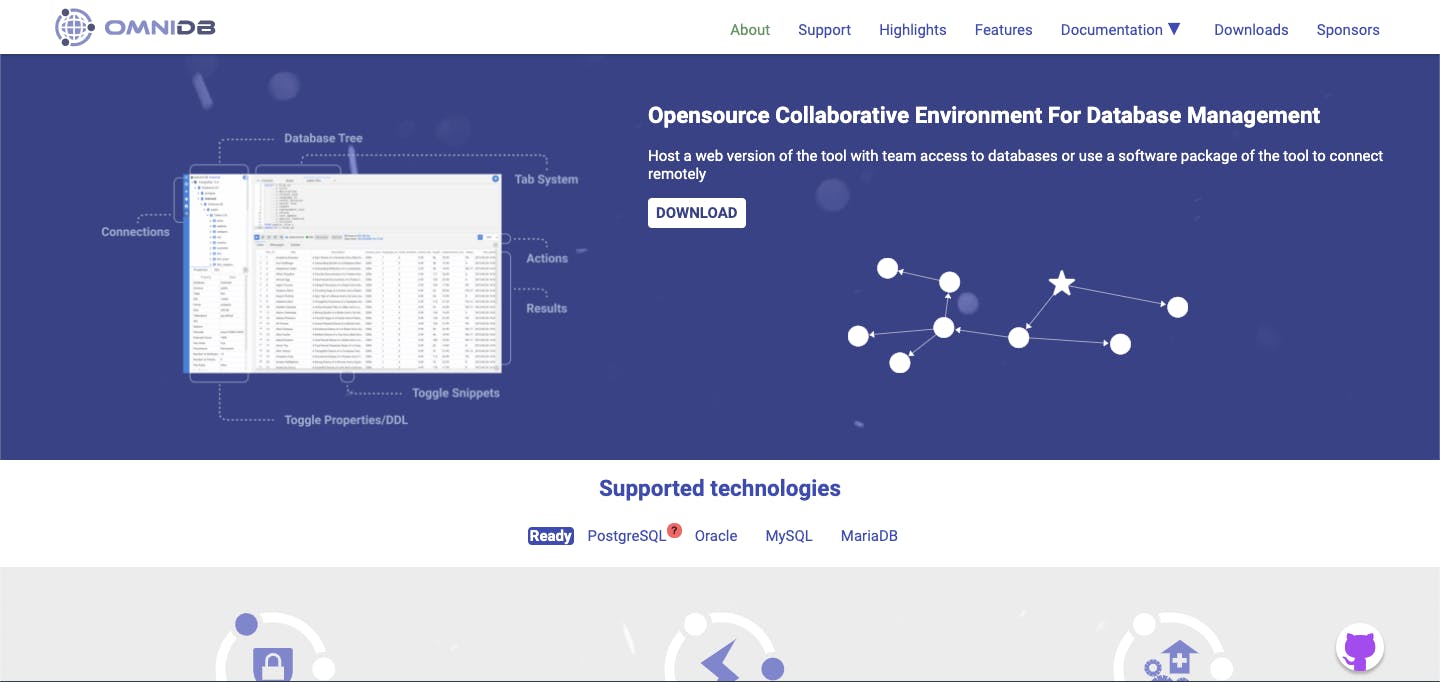Open the Support nav item
This screenshot has width=1440, height=682.
tap(825, 30)
